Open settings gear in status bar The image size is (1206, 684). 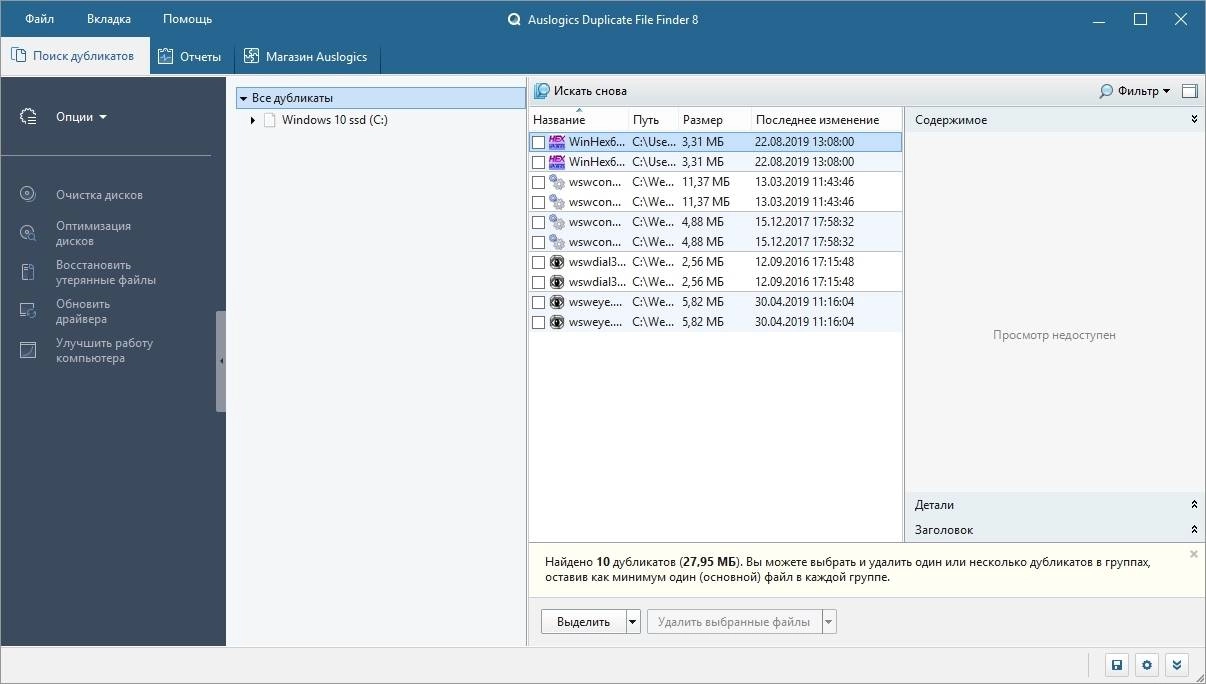point(1148,665)
